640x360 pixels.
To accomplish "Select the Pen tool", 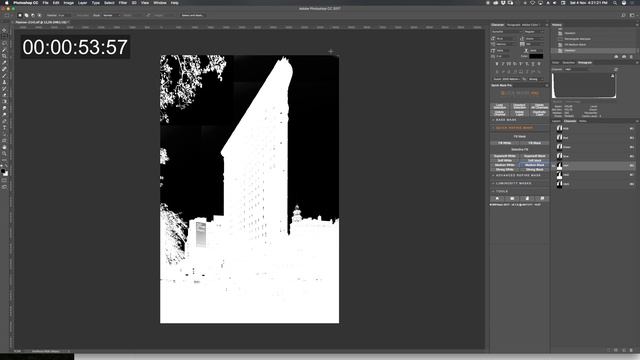I will tap(4, 121).
